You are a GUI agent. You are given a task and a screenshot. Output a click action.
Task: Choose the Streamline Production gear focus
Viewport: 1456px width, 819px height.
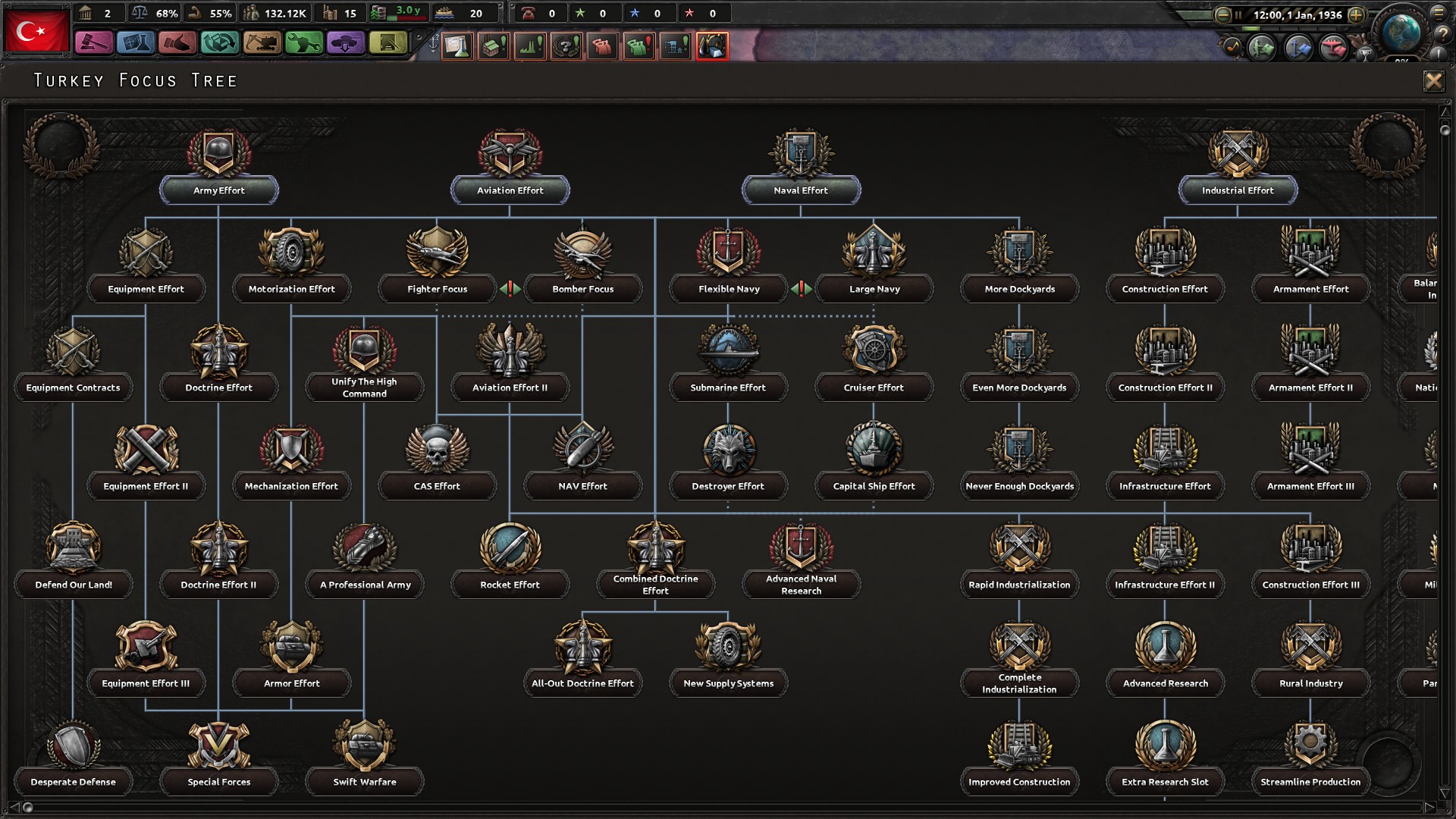click(1311, 758)
